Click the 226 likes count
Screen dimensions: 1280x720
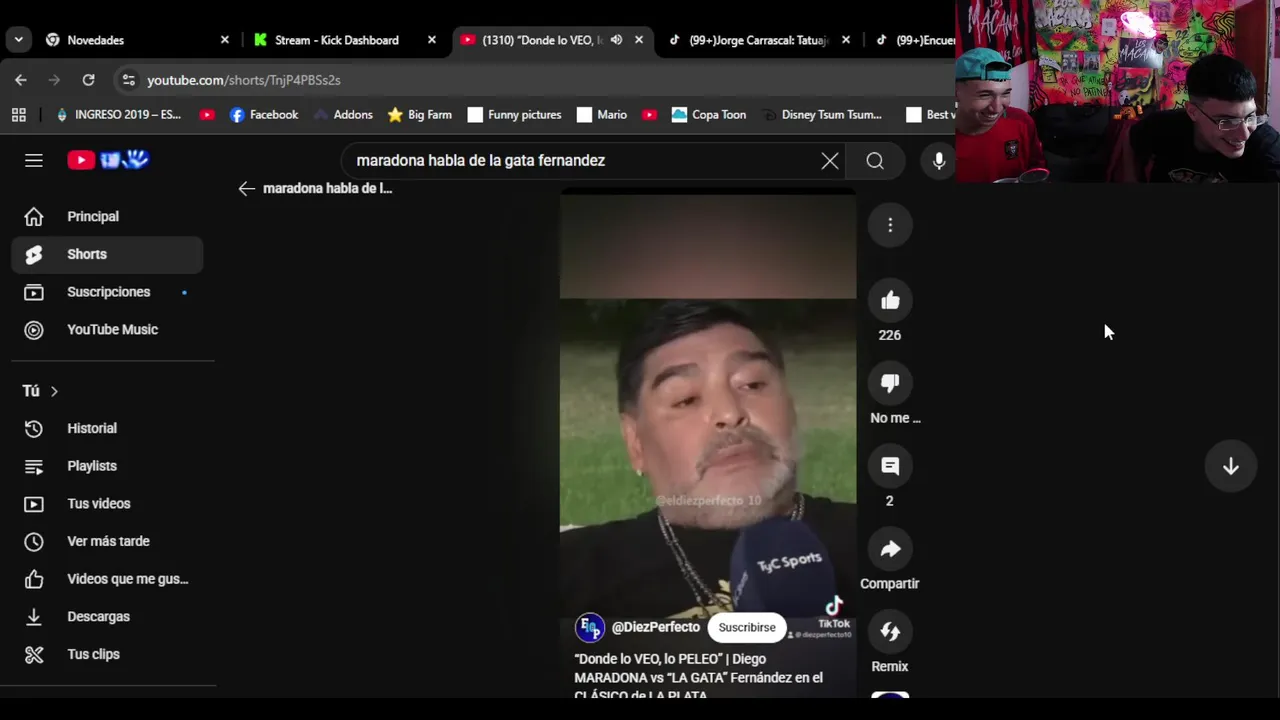pos(890,335)
